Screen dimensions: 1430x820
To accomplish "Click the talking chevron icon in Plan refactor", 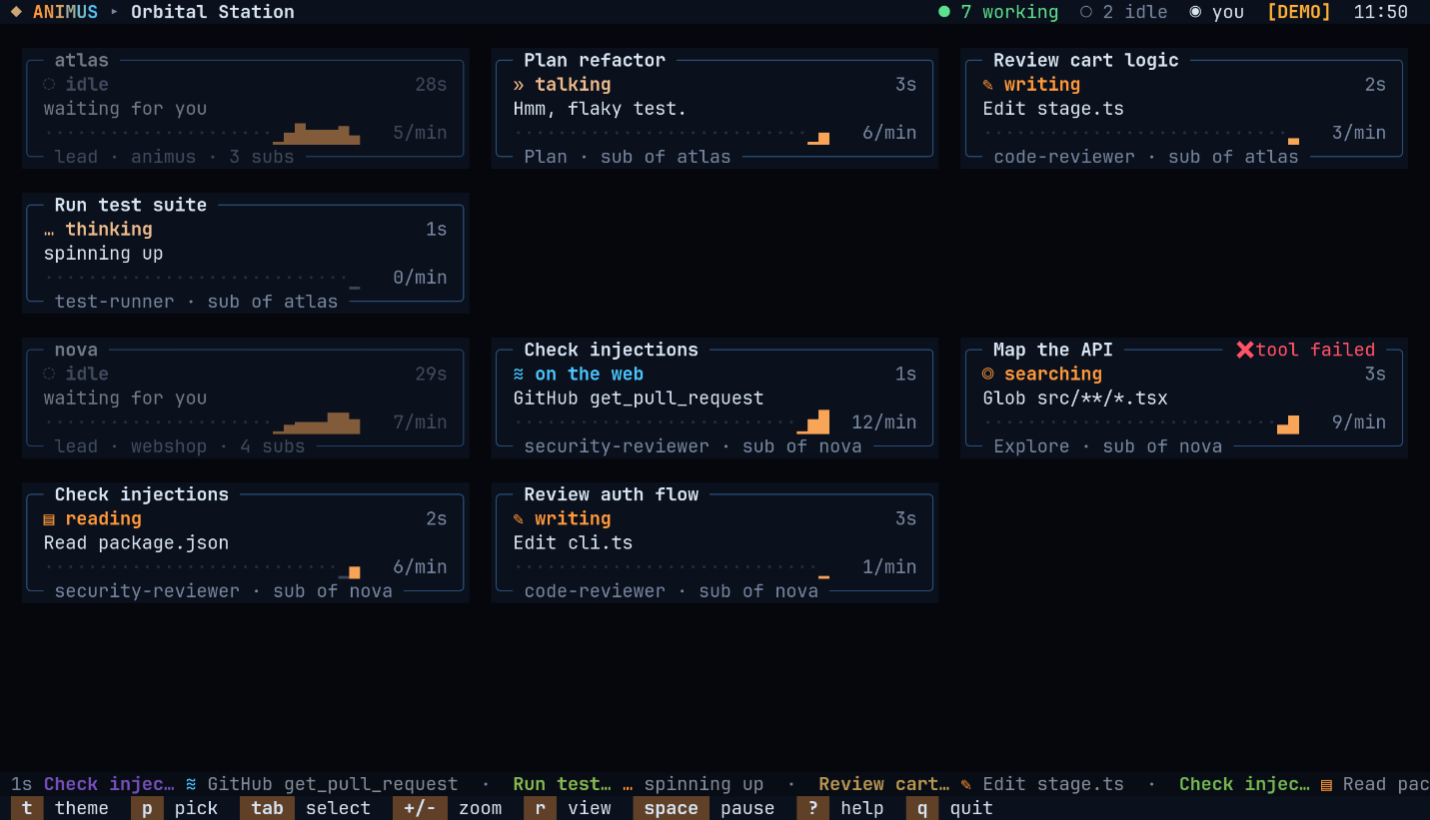I will coord(518,85).
